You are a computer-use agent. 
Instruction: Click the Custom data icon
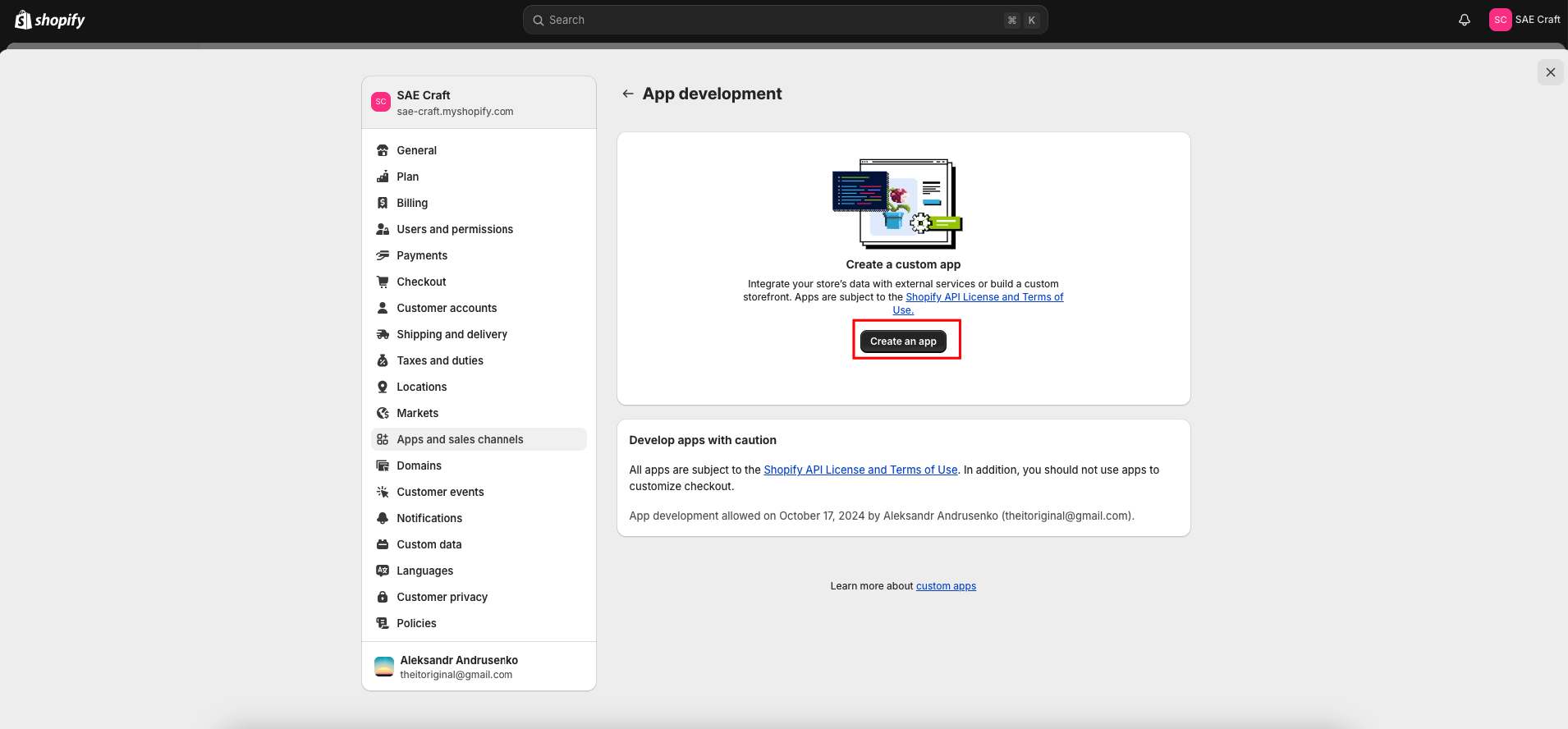pyautogui.click(x=383, y=544)
